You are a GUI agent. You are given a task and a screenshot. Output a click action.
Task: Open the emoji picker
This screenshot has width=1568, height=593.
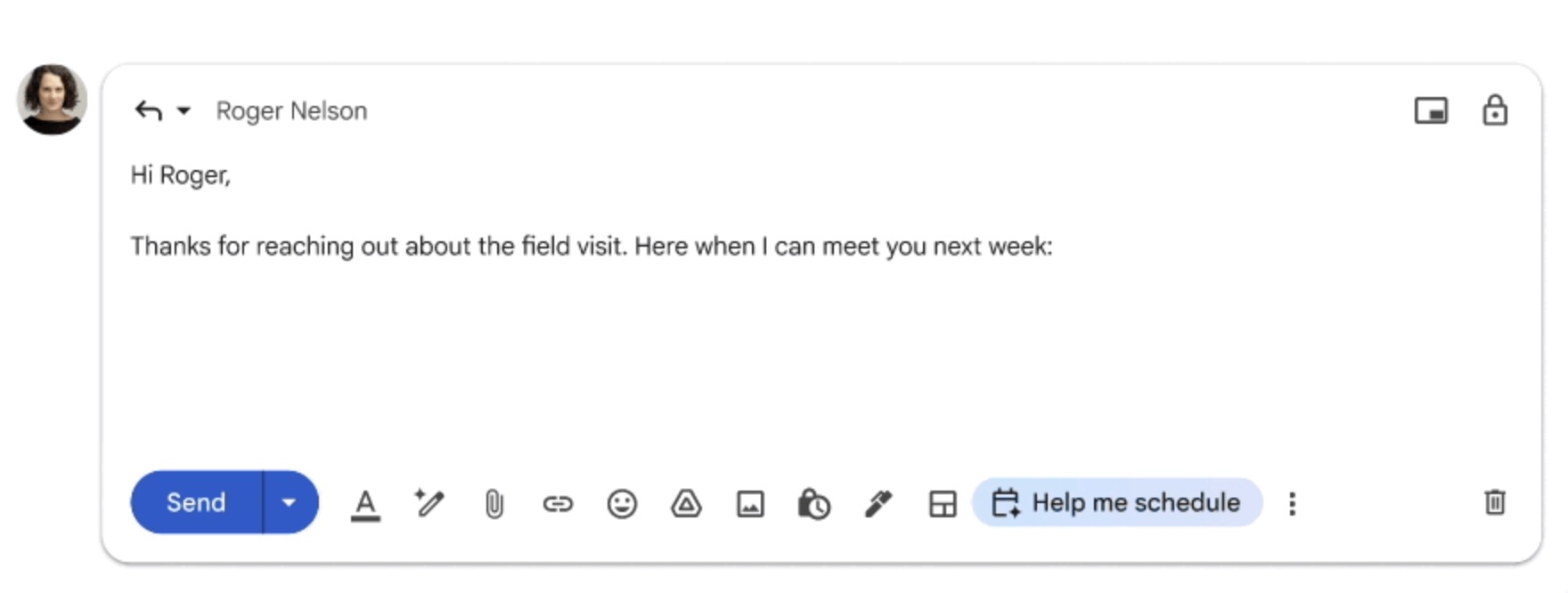pos(622,504)
